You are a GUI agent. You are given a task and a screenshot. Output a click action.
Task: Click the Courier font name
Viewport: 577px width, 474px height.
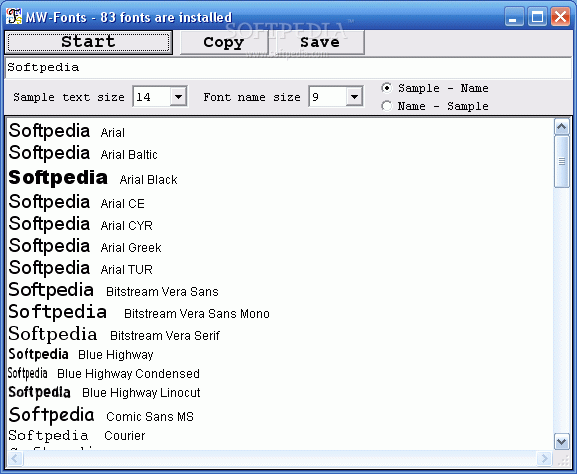pyautogui.click(x=125, y=436)
